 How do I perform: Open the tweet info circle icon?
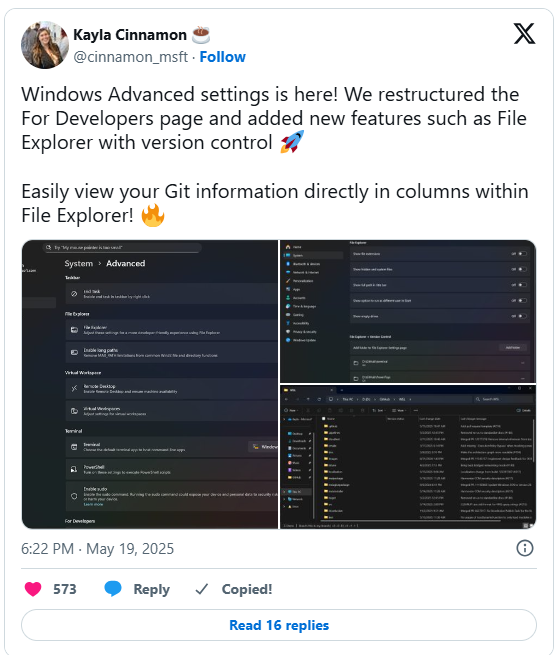click(x=525, y=548)
